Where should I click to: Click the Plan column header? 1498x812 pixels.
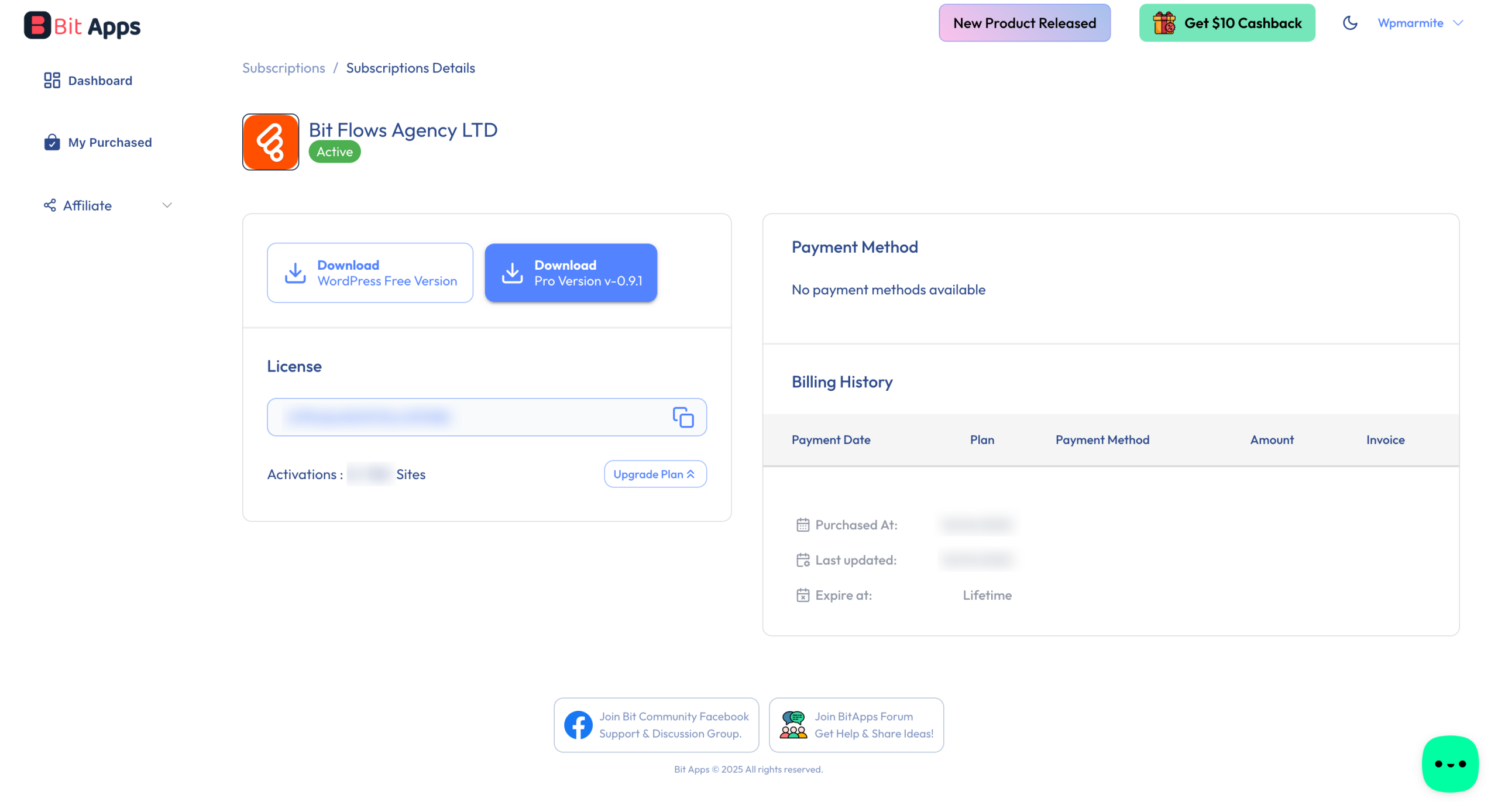[982, 440]
